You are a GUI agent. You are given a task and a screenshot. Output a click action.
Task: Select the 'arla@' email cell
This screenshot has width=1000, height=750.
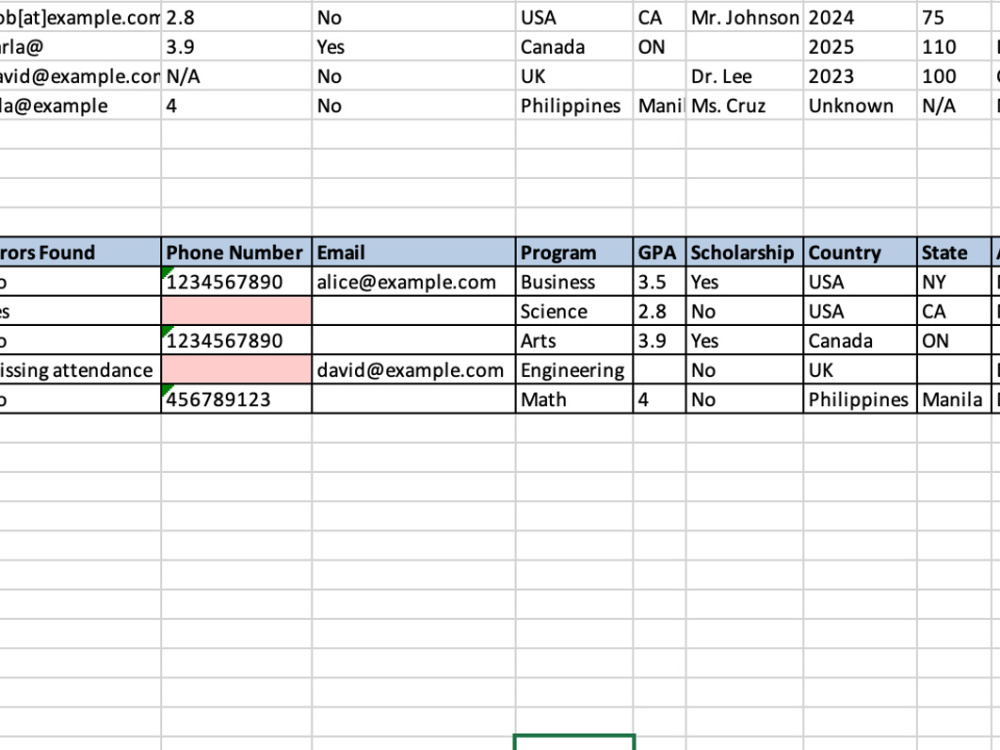(80, 47)
